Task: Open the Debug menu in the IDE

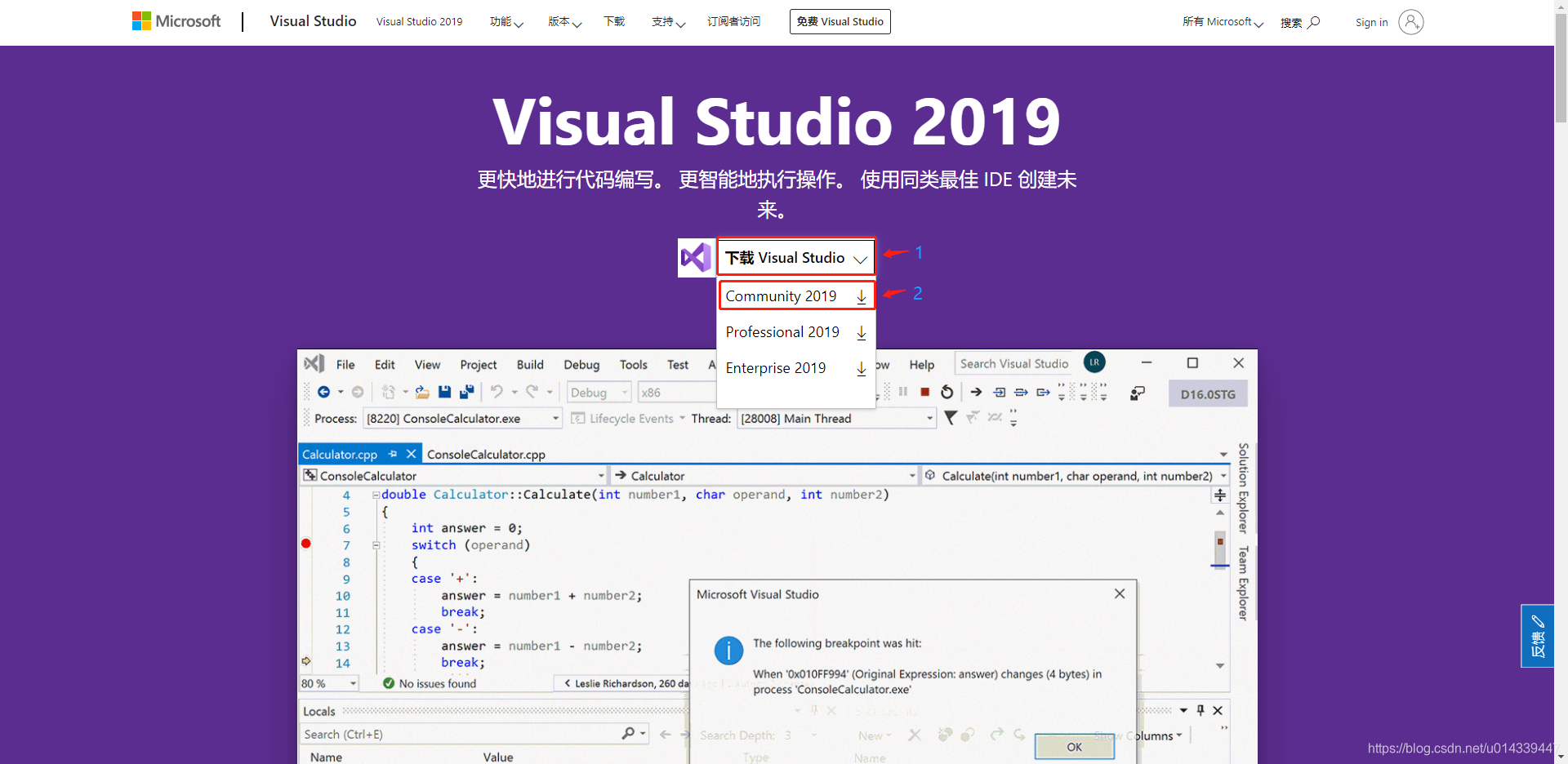Action: pos(581,365)
